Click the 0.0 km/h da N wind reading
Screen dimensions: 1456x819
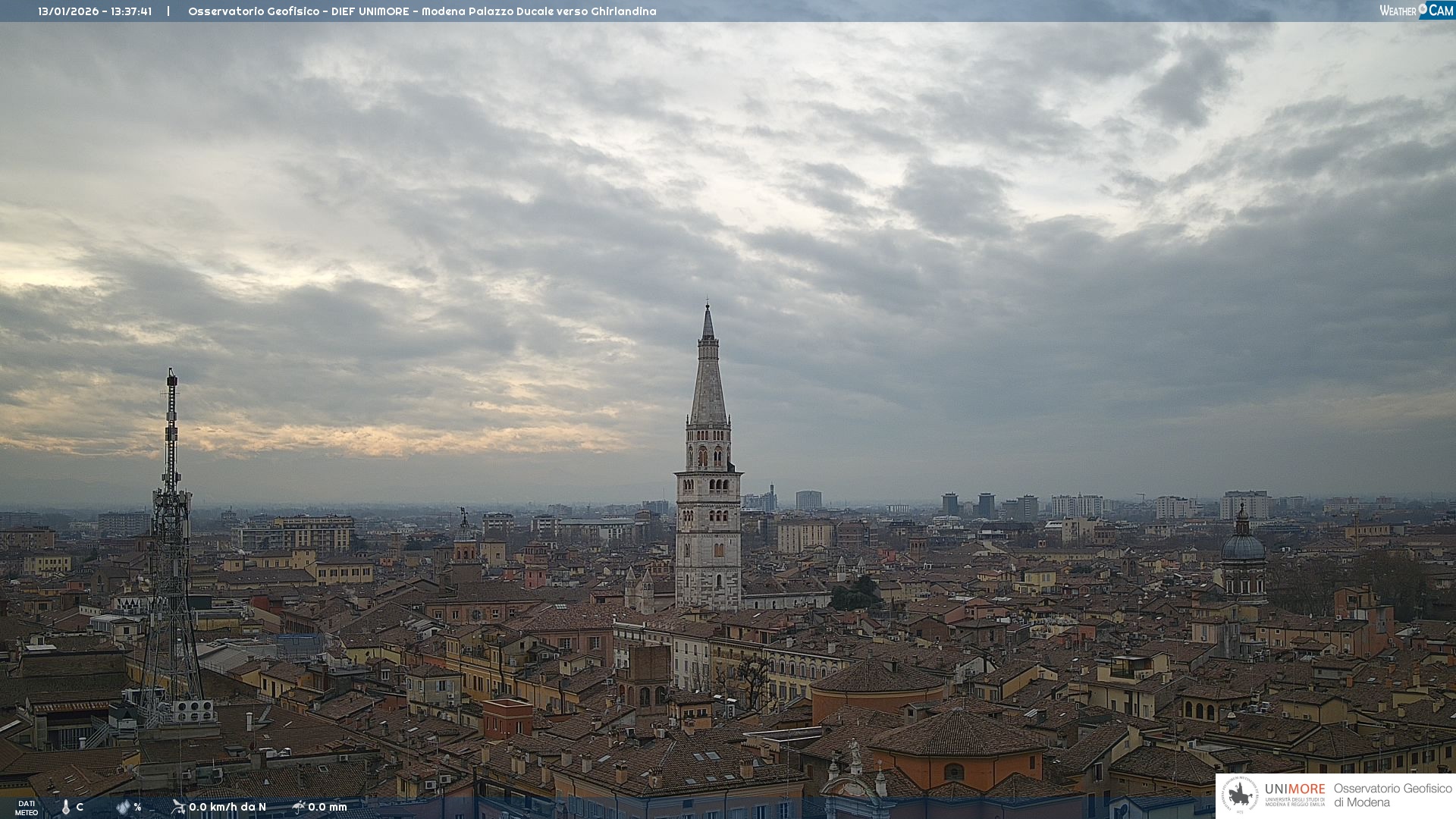[227, 807]
